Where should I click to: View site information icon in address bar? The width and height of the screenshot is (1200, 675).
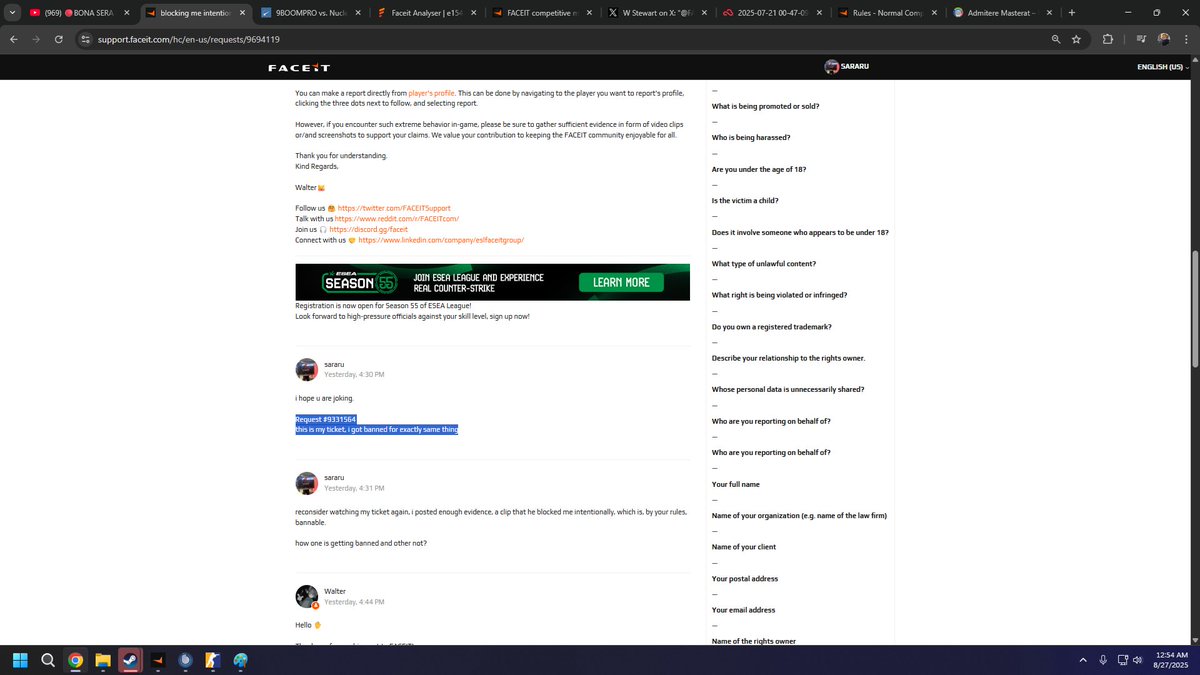pos(86,39)
